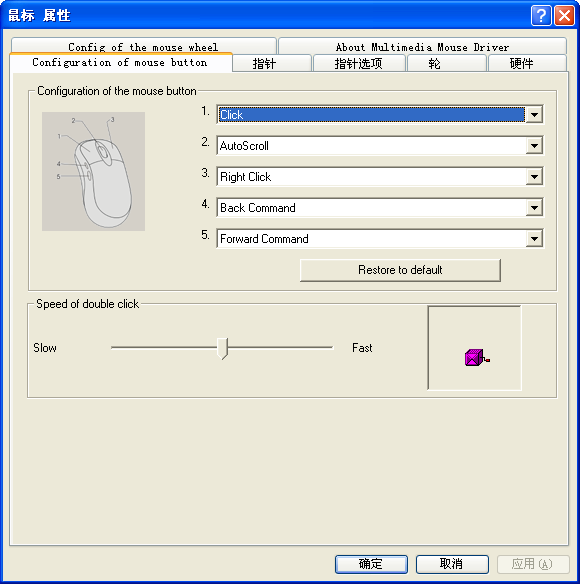Image resolution: width=580 pixels, height=584 pixels.
Task: Click the blue help question mark icon
Action: (x=541, y=16)
